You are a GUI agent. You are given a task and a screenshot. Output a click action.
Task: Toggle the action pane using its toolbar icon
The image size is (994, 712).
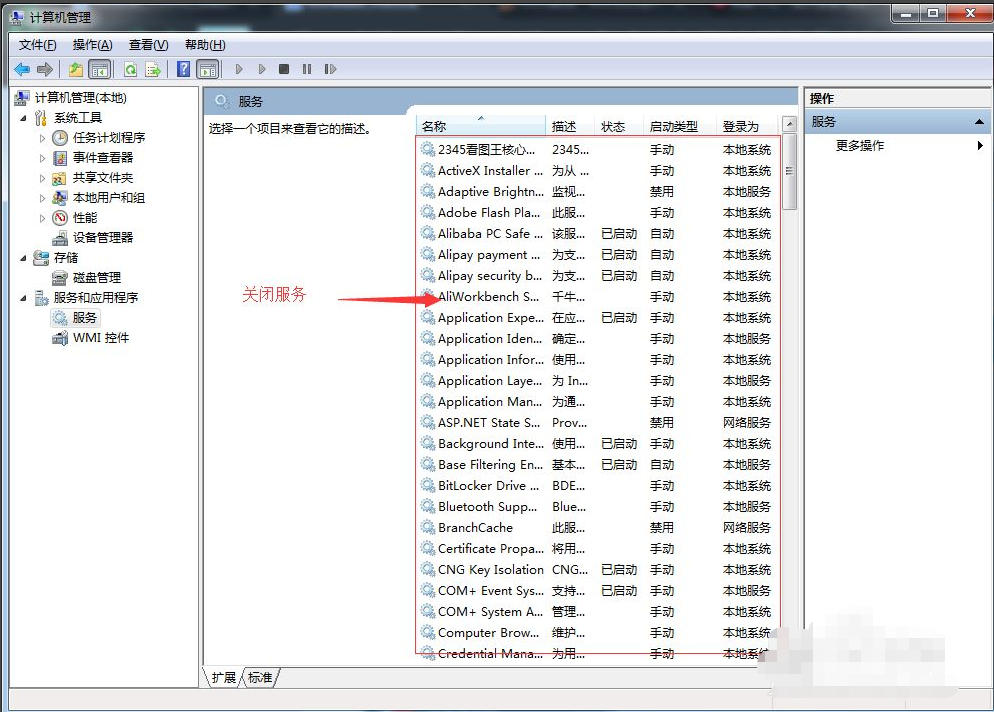coord(208,68)
